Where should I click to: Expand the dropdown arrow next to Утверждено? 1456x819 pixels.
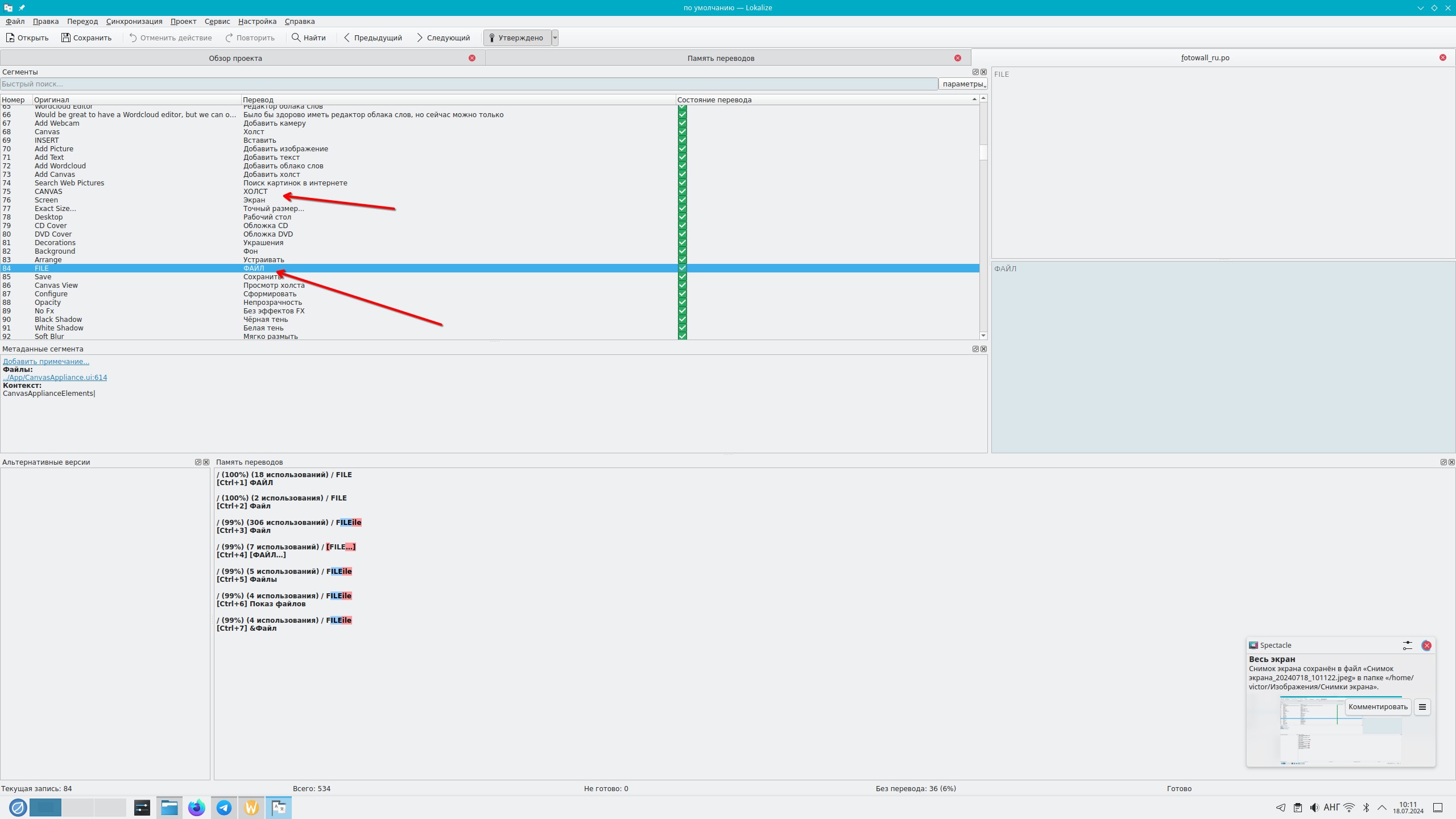[555, 38]
